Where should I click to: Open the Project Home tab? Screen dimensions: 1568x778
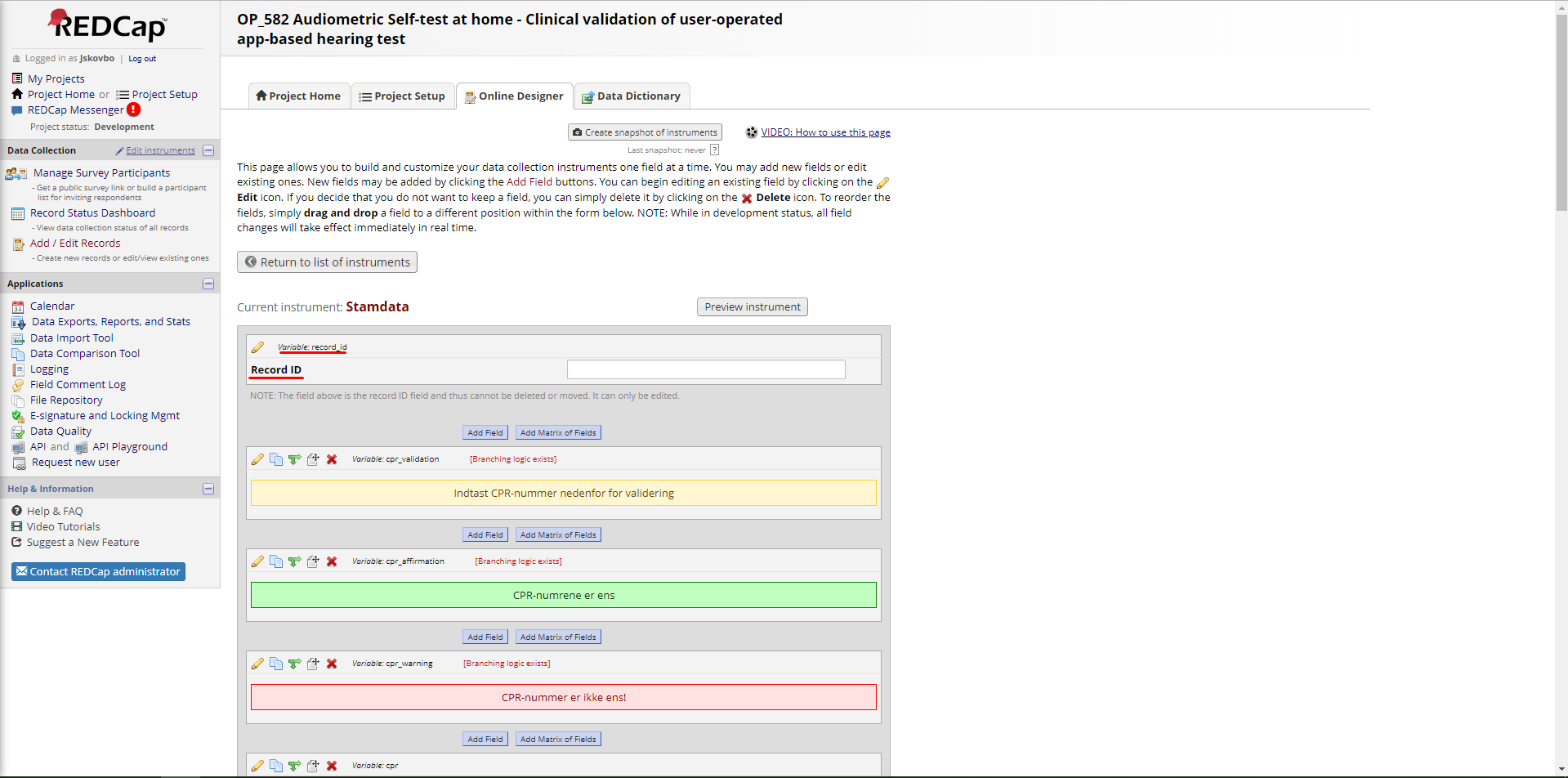[x=298, y=96]
